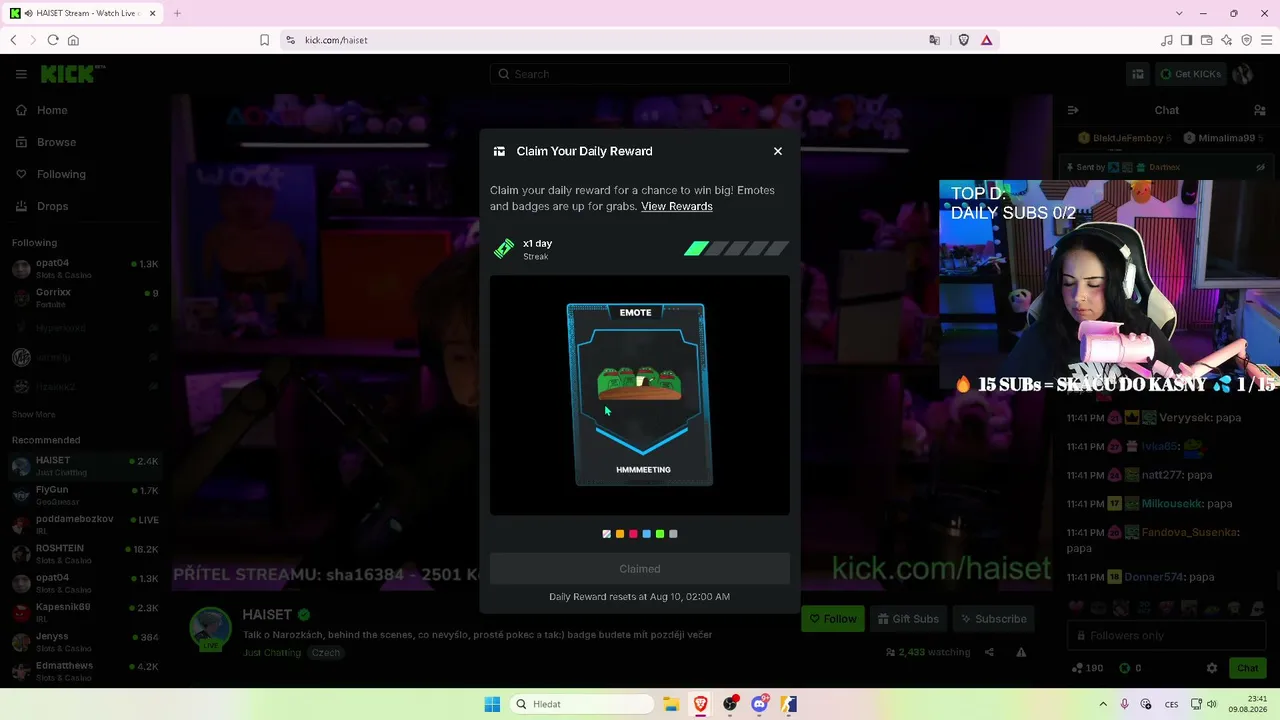This screenshot has height=720, width=1280.
Task: Bookmark this page icon
Action: coord(264,40)
